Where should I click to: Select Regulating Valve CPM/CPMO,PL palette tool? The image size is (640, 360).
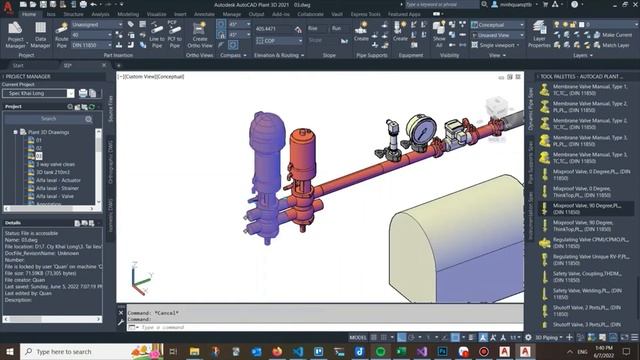click(586, 242)
